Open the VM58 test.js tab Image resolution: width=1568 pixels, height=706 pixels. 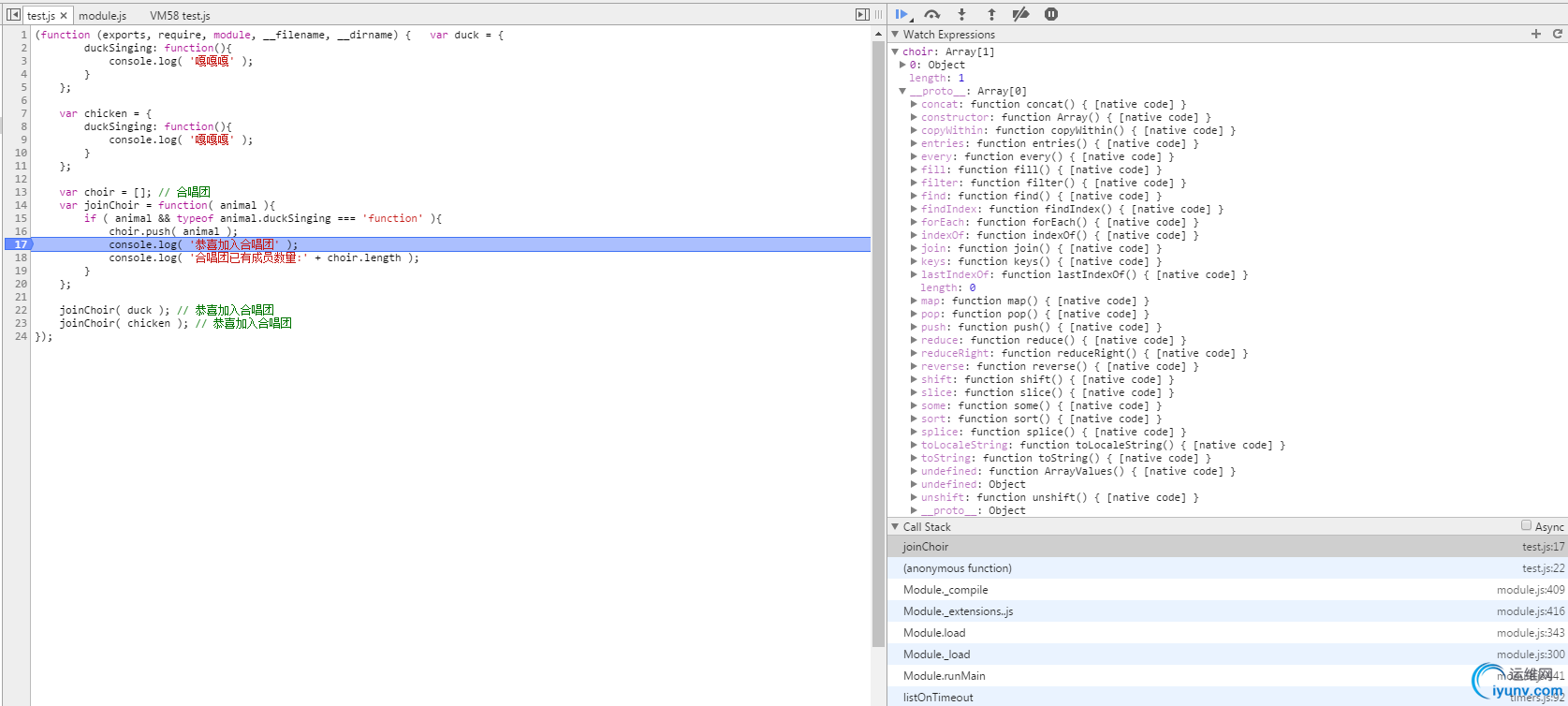[180, 16]
